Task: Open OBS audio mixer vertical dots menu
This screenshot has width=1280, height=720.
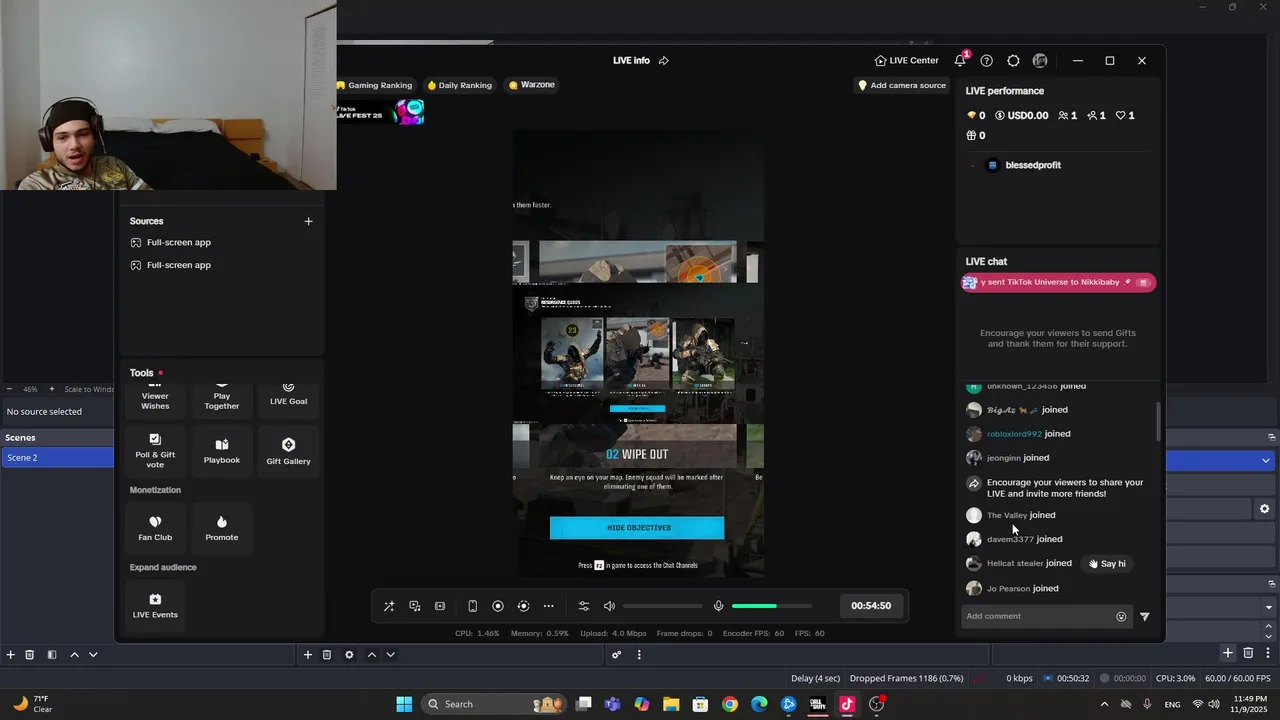Action: [639, 655]
